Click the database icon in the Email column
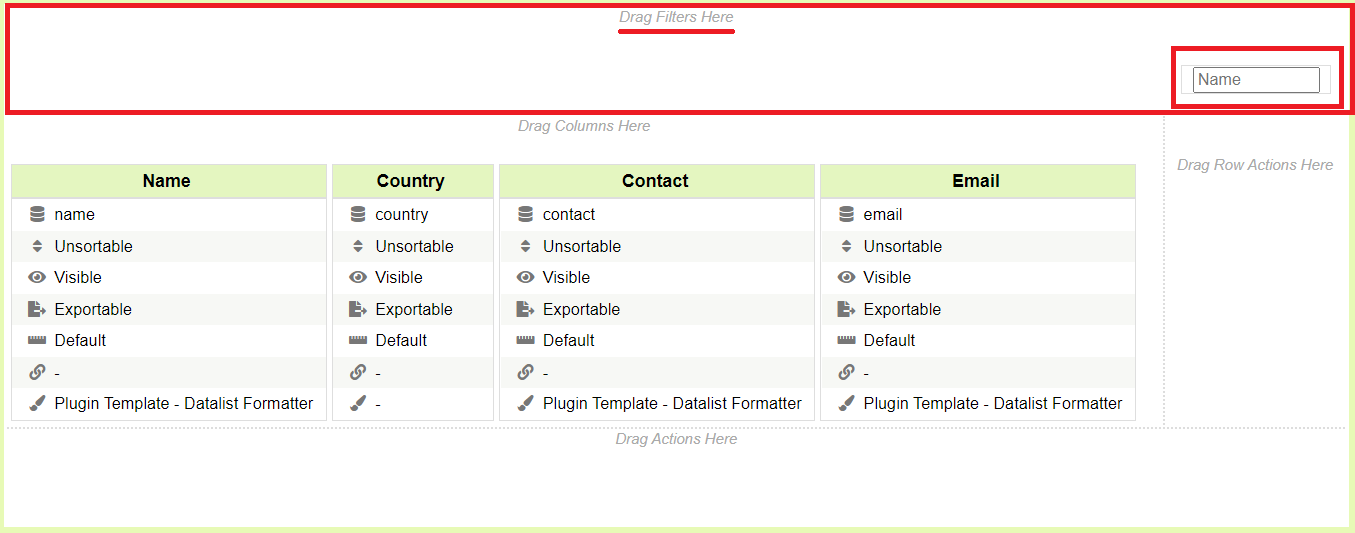1355x533 pixels. (x=847, y=214)
